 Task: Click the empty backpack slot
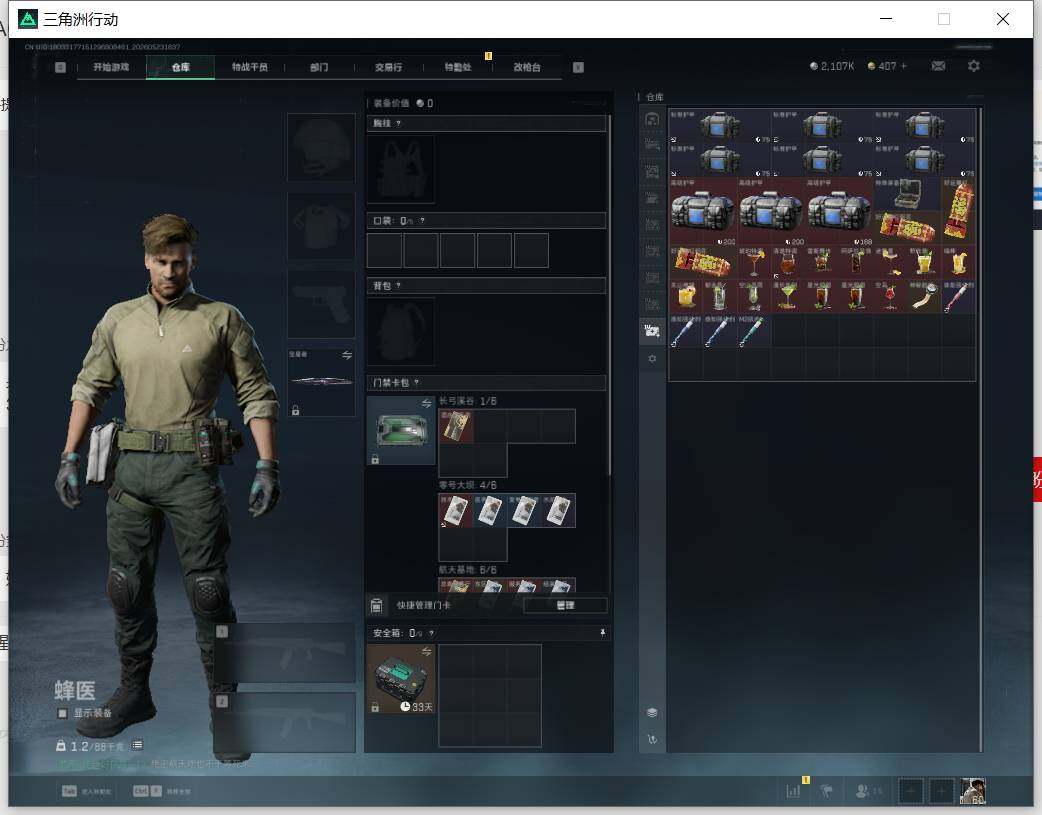click(401, 331)
